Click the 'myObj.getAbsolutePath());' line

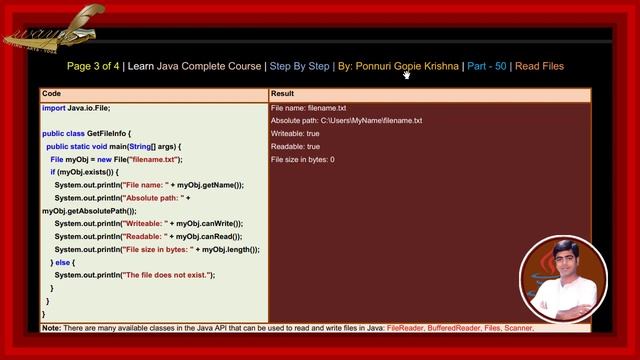click(89, 211)
